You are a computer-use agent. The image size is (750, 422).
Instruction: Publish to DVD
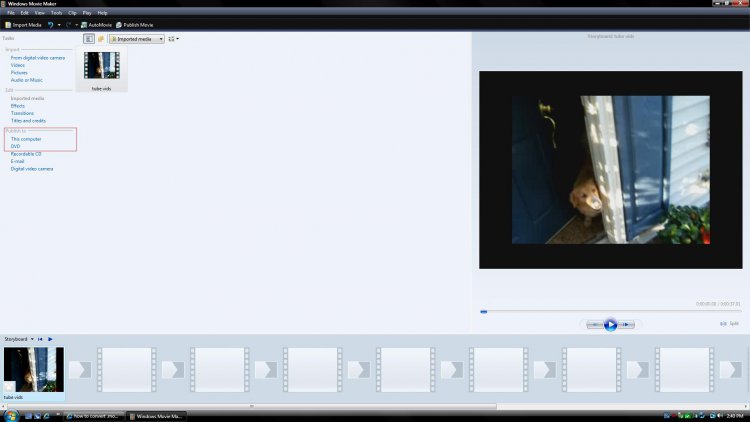[x=15, y=146]
